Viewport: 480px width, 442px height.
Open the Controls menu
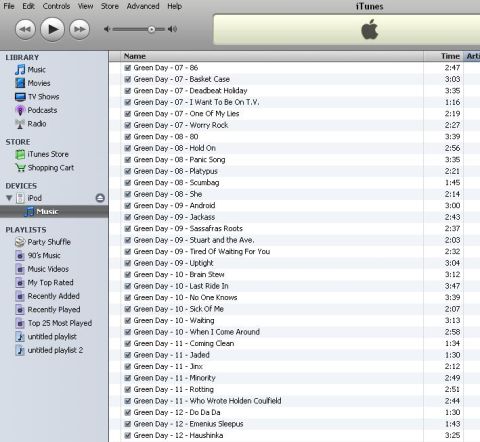(x=56, y=6)
